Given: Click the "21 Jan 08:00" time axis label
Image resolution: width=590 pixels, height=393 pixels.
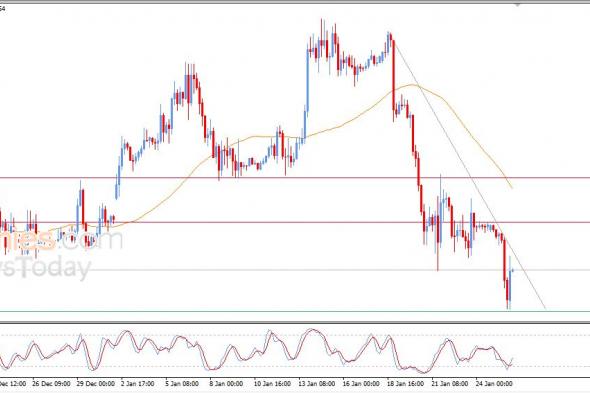Looking at the screenshot, I should [x=450, y=384].
